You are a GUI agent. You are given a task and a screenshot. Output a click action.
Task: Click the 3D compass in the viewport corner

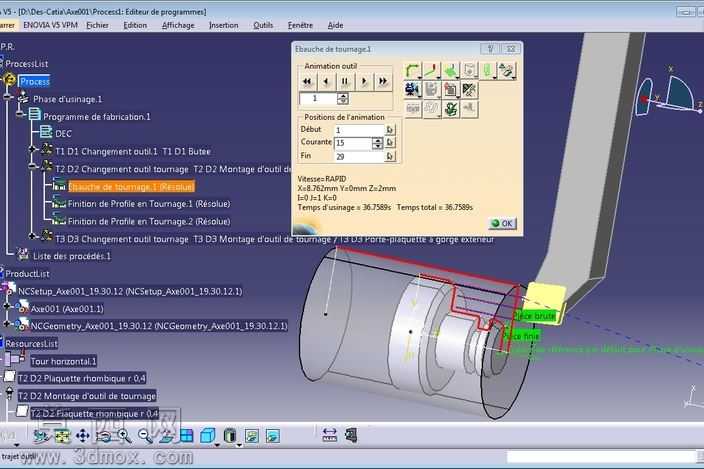tap(669, 95)
